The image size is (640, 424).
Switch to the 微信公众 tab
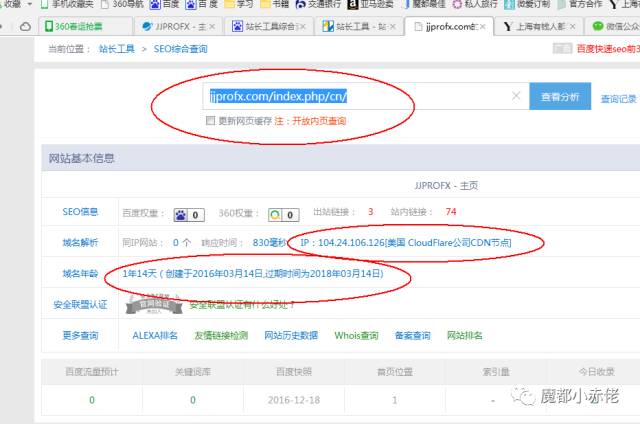(614, 27)
